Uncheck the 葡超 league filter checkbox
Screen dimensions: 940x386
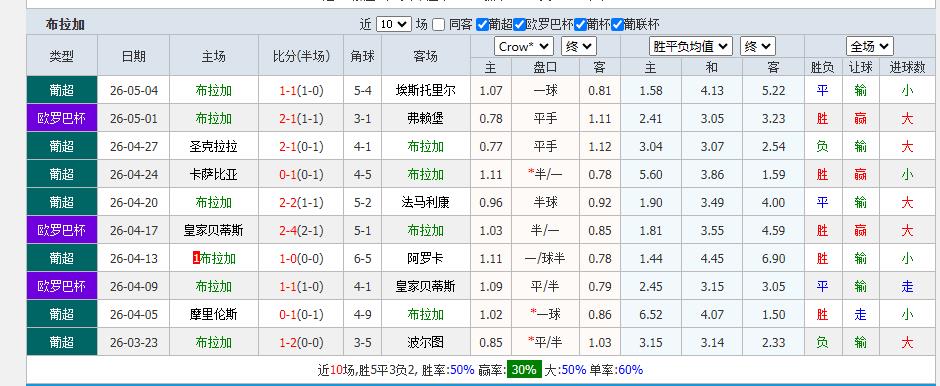click(x=482, y=25)
